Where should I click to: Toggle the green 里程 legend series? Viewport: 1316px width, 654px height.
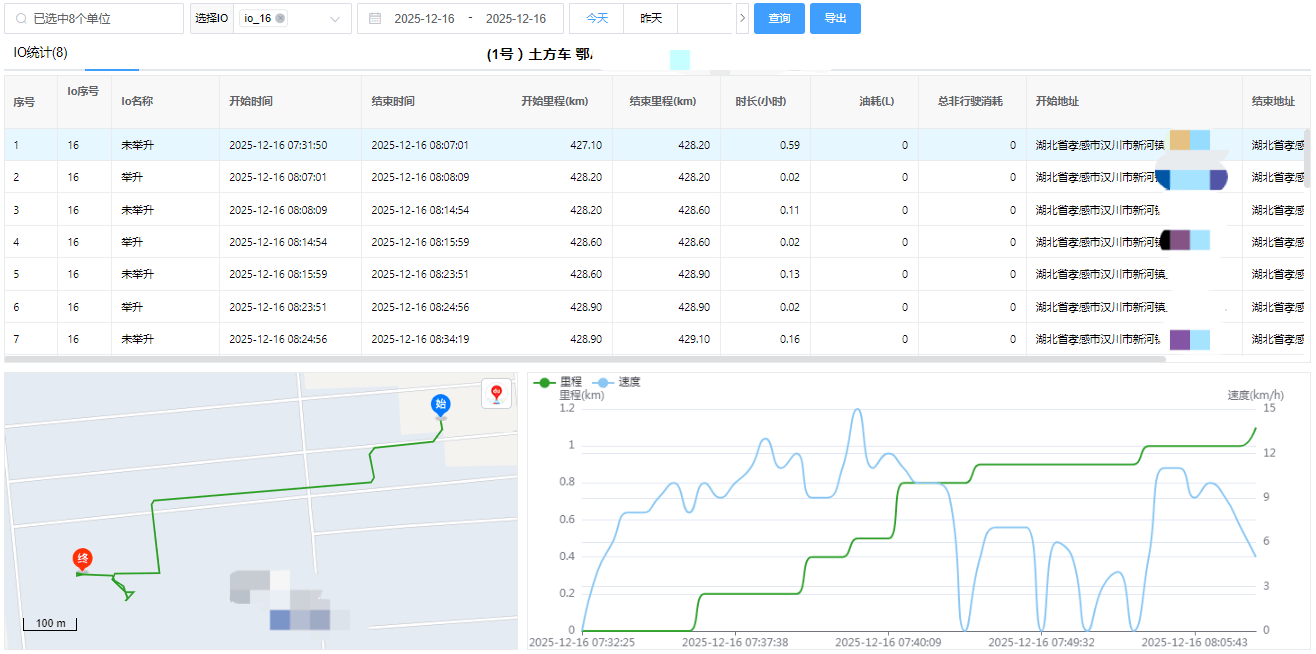[x=559, y=382]
